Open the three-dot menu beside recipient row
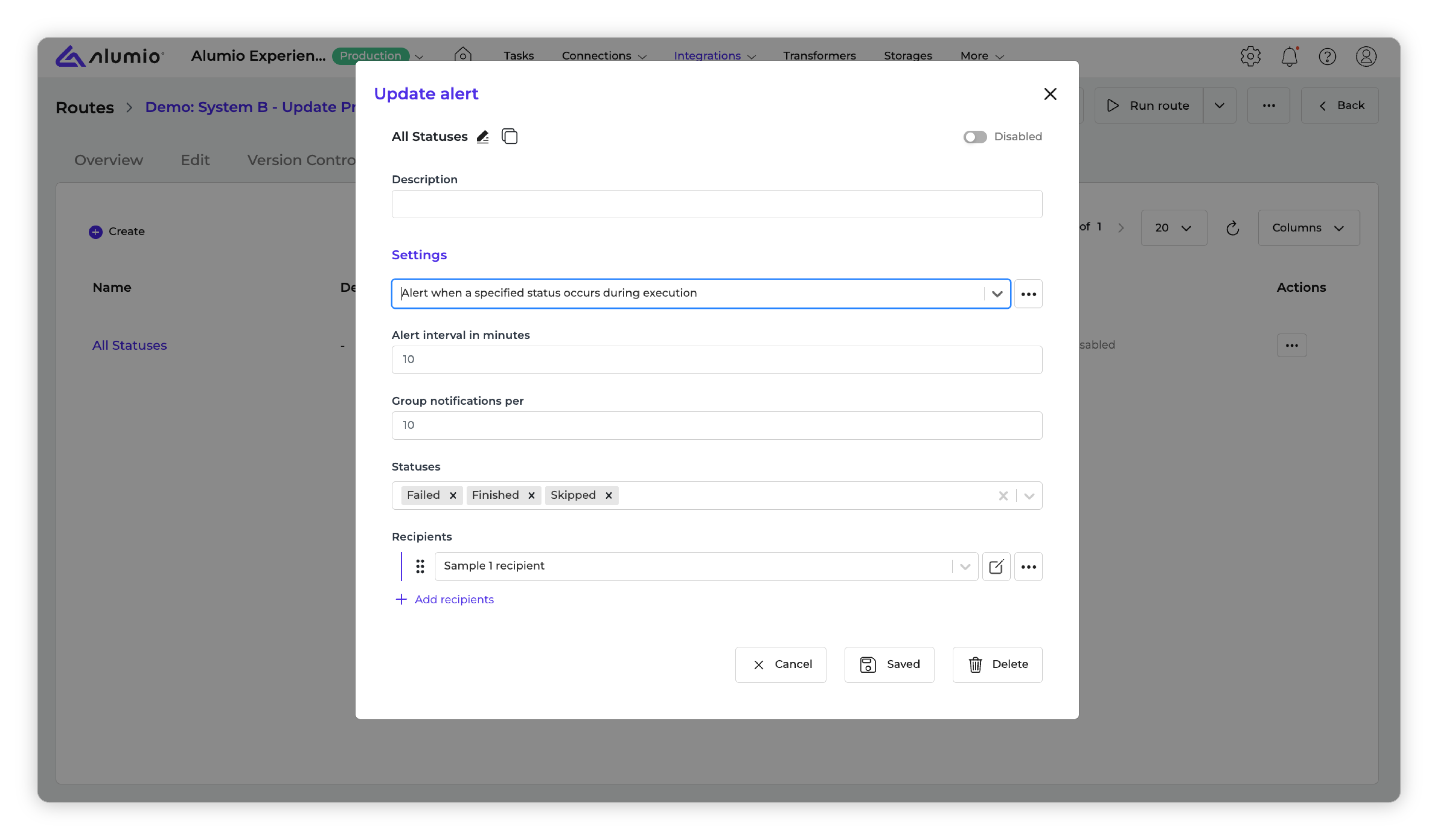The image size is (1438, 840). click(1028, 566)
